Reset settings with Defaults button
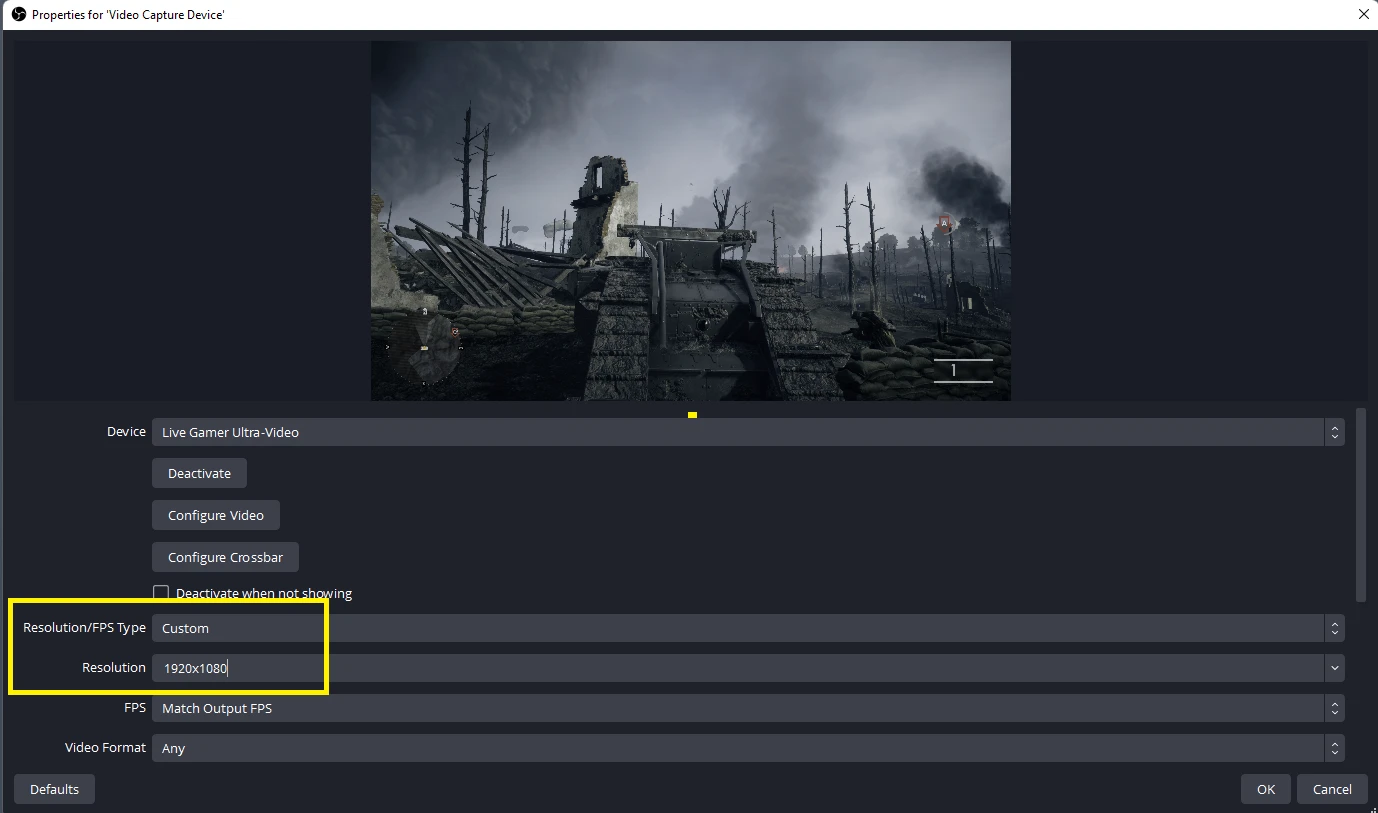The height and width of the screenshot is (813, 1378). (x=54, y=789)
